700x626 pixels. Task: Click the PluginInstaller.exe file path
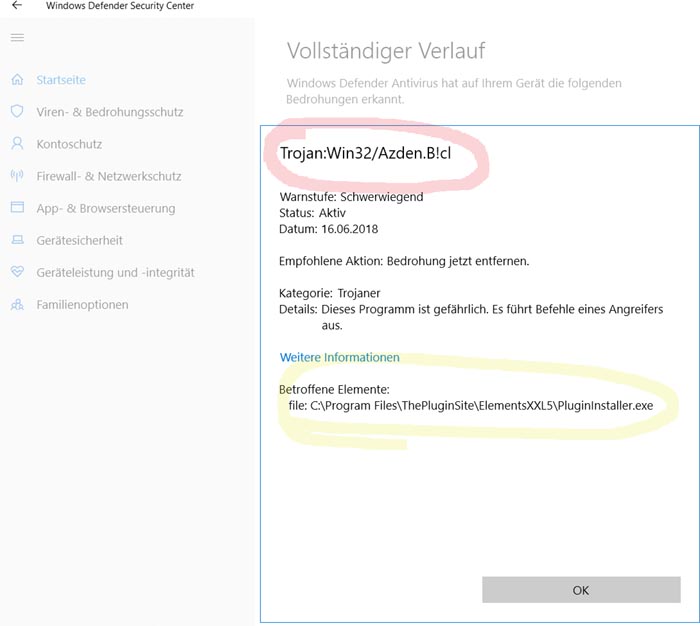click(x=471, y=405)
